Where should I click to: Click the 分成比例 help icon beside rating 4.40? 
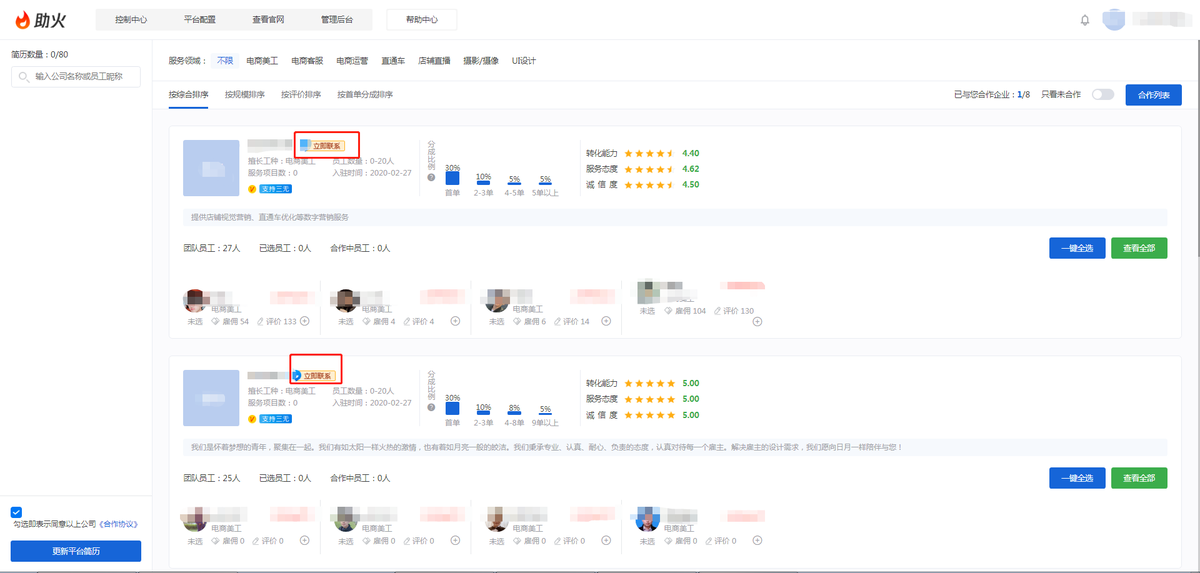click(431, 178)
